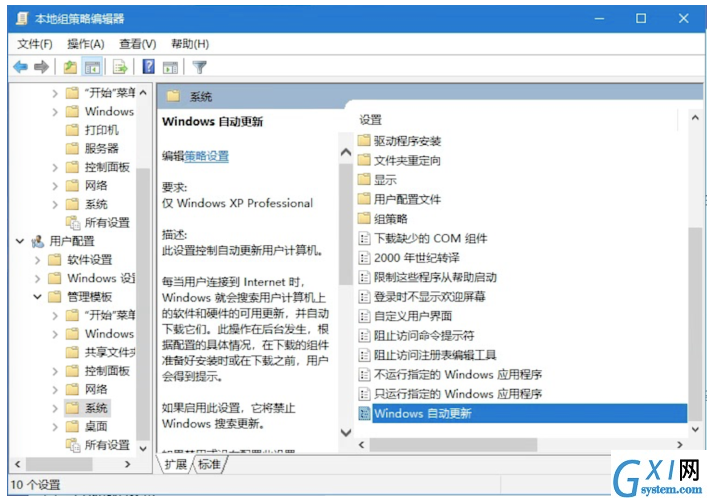Image resolution: width=709 pixels, height=498 pixels.
Task: Click the Group Policy Editor title bar icon
Action: pyautogui.click(x=22, y=18)
